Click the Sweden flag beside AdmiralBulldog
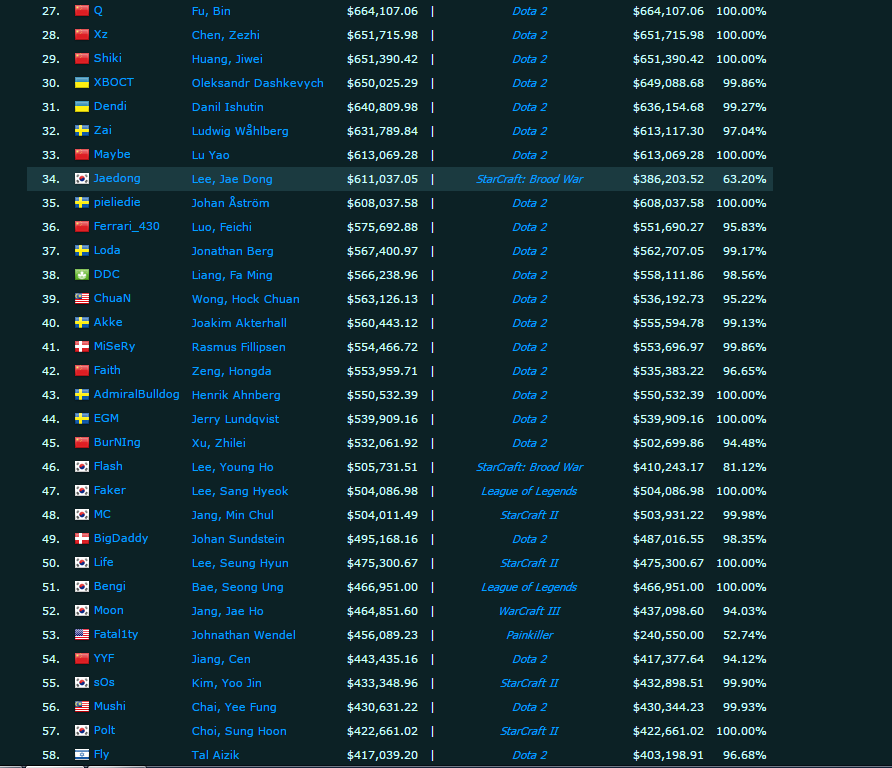This screenshot has width=892, height=768. [x=82, y=395]
